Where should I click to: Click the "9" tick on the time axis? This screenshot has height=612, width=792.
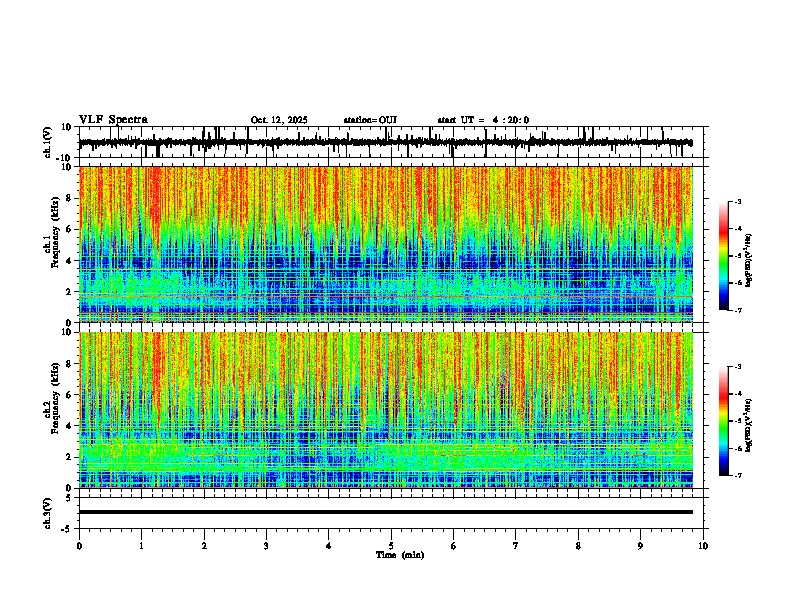[x=640, y=546]
